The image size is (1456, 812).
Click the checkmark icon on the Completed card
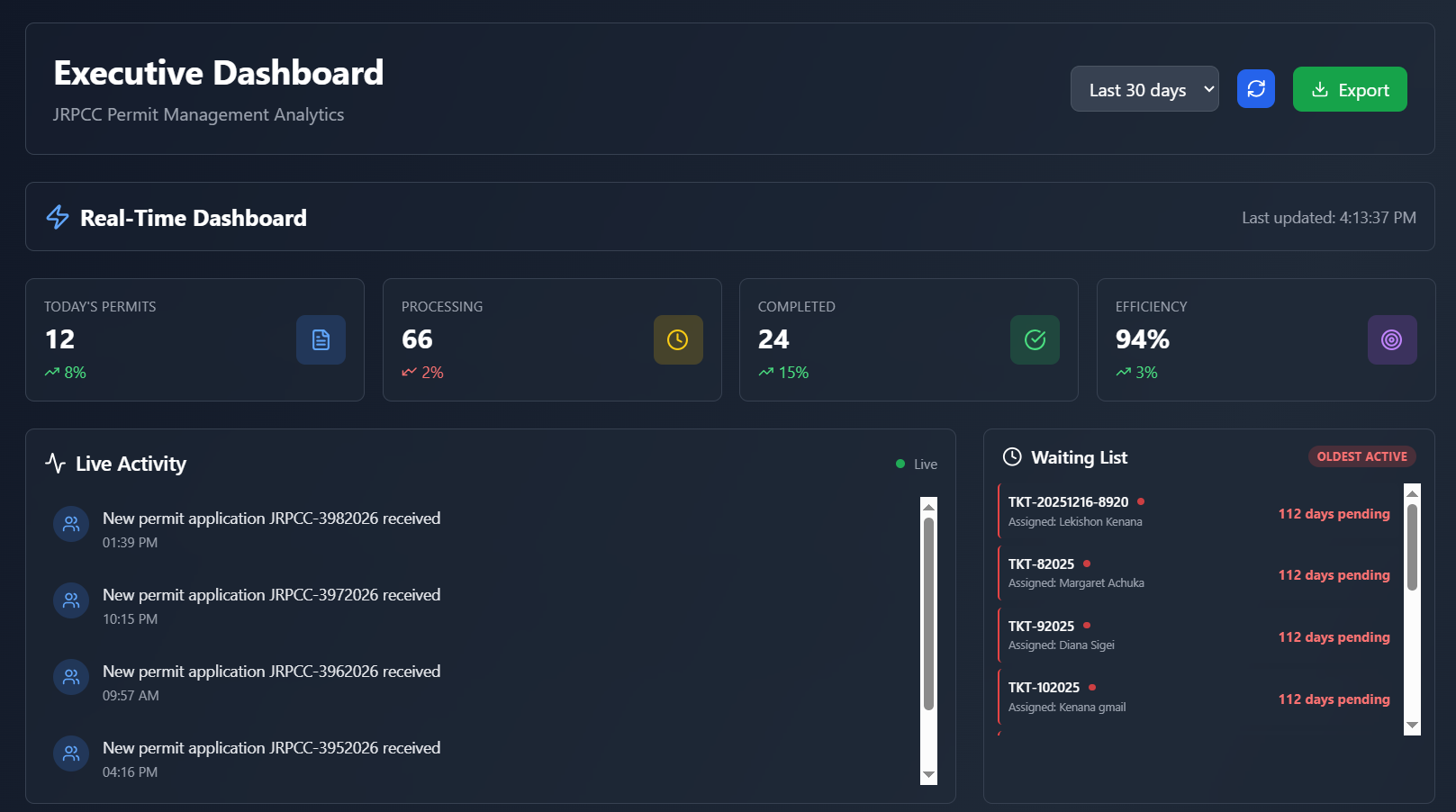click(x=1035, y=339)
